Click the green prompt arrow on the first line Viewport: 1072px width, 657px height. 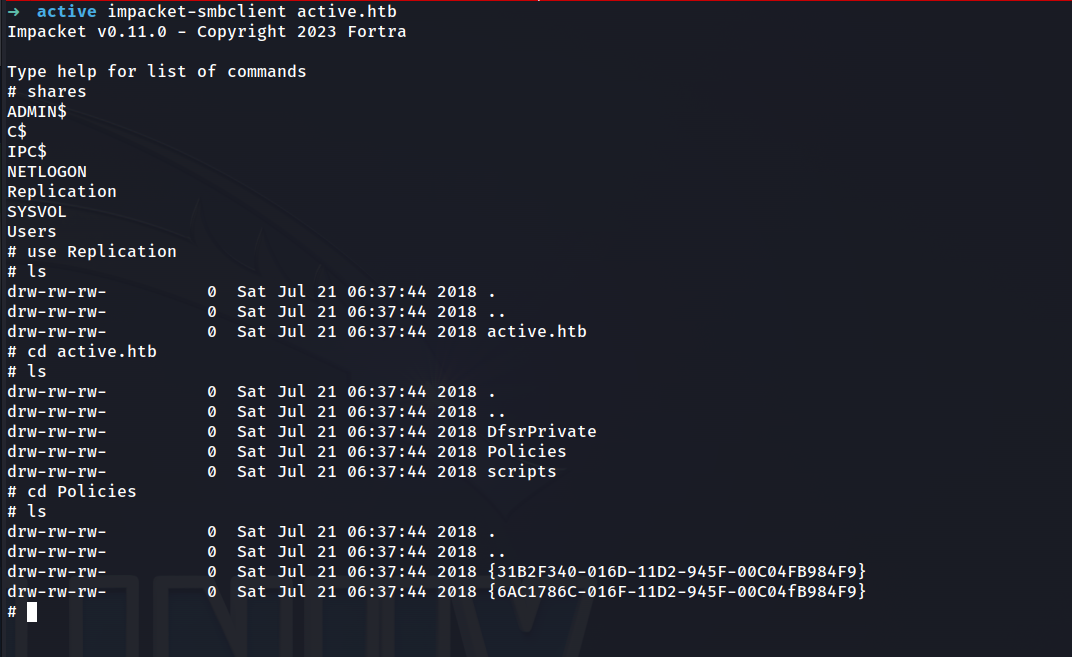click(13, 12)
